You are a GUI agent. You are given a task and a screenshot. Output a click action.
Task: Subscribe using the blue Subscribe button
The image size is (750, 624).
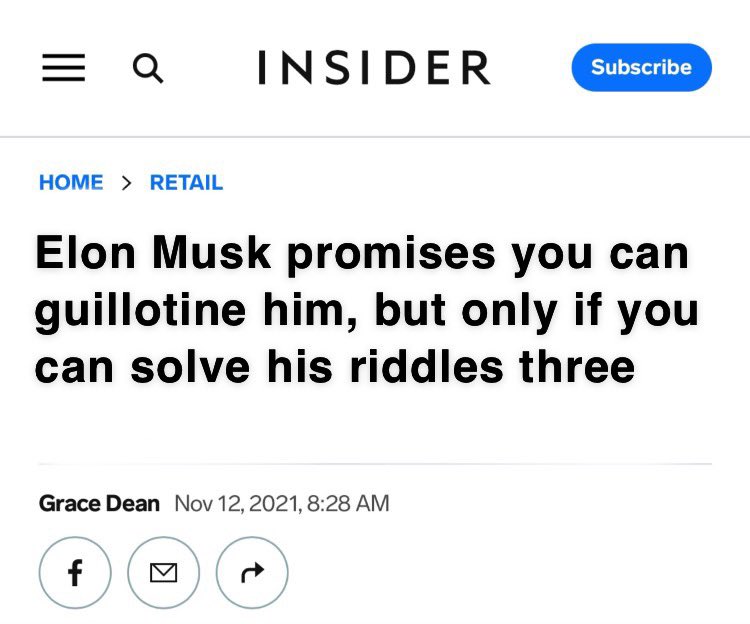point(641,67)
